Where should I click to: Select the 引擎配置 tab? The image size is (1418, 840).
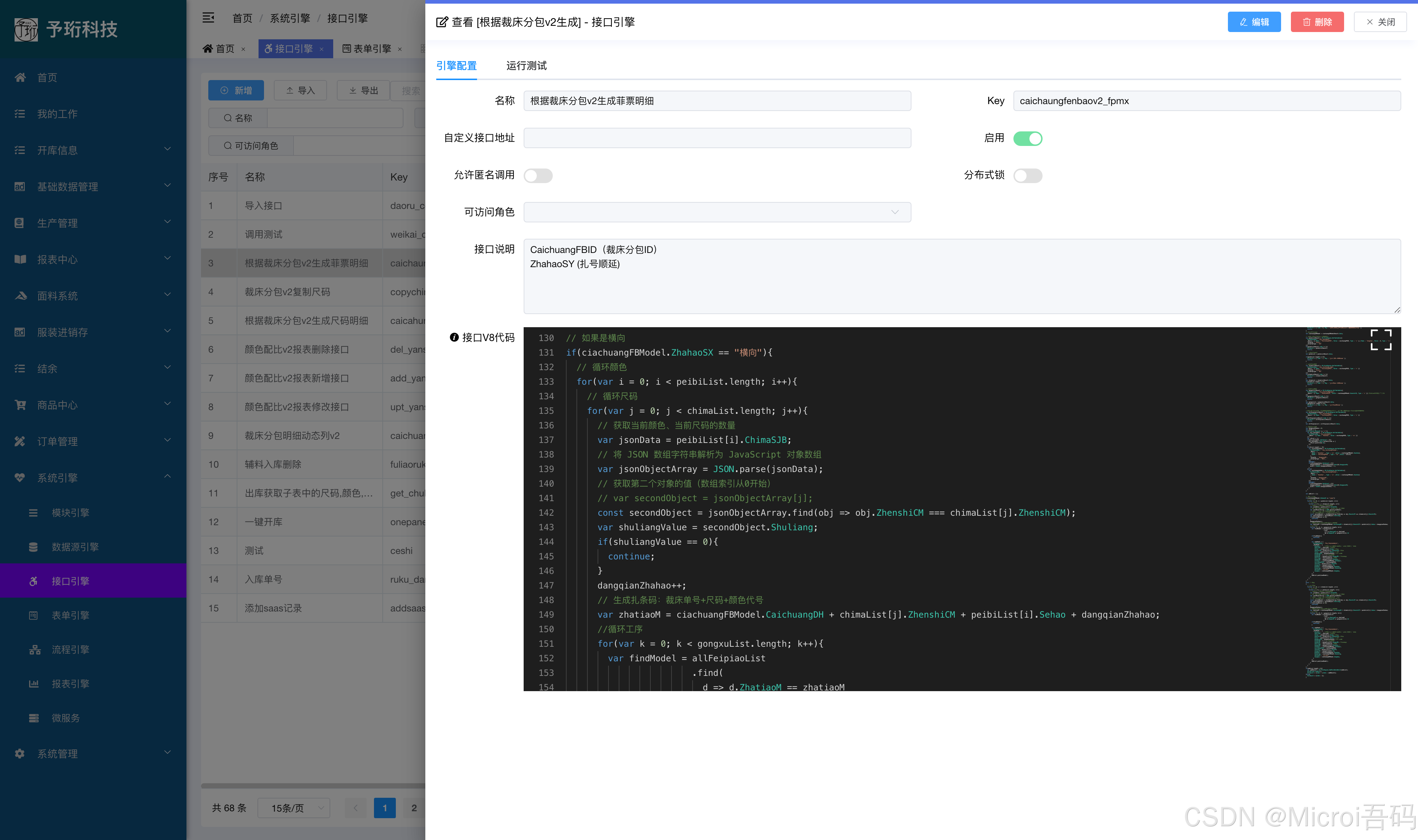coord(456,66)
